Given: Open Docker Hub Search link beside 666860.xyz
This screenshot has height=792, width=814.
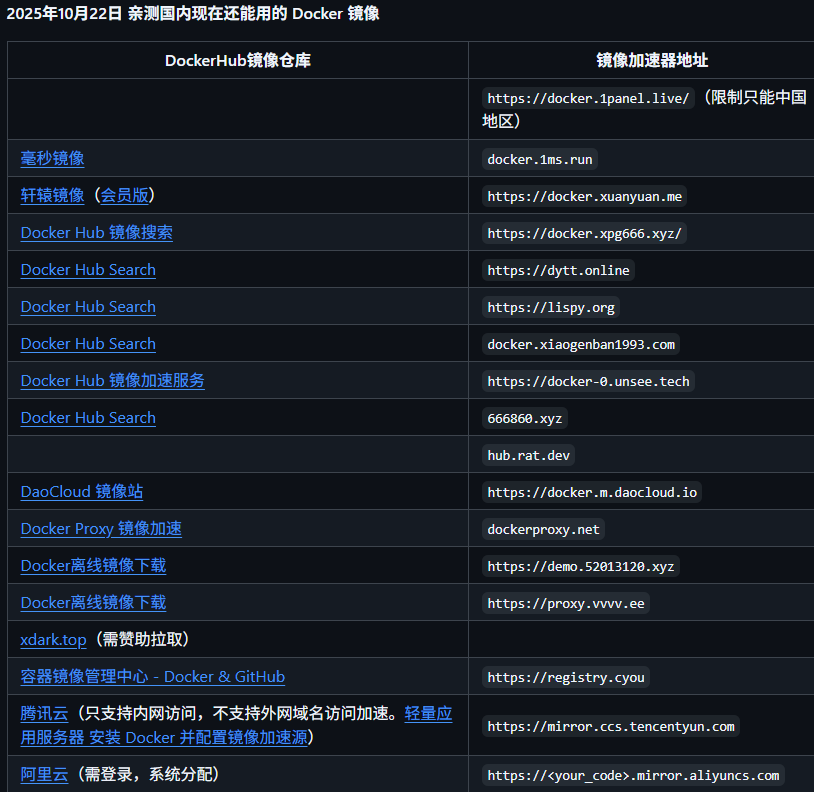Looking at the screenshot, I should [x=88, y=418].
